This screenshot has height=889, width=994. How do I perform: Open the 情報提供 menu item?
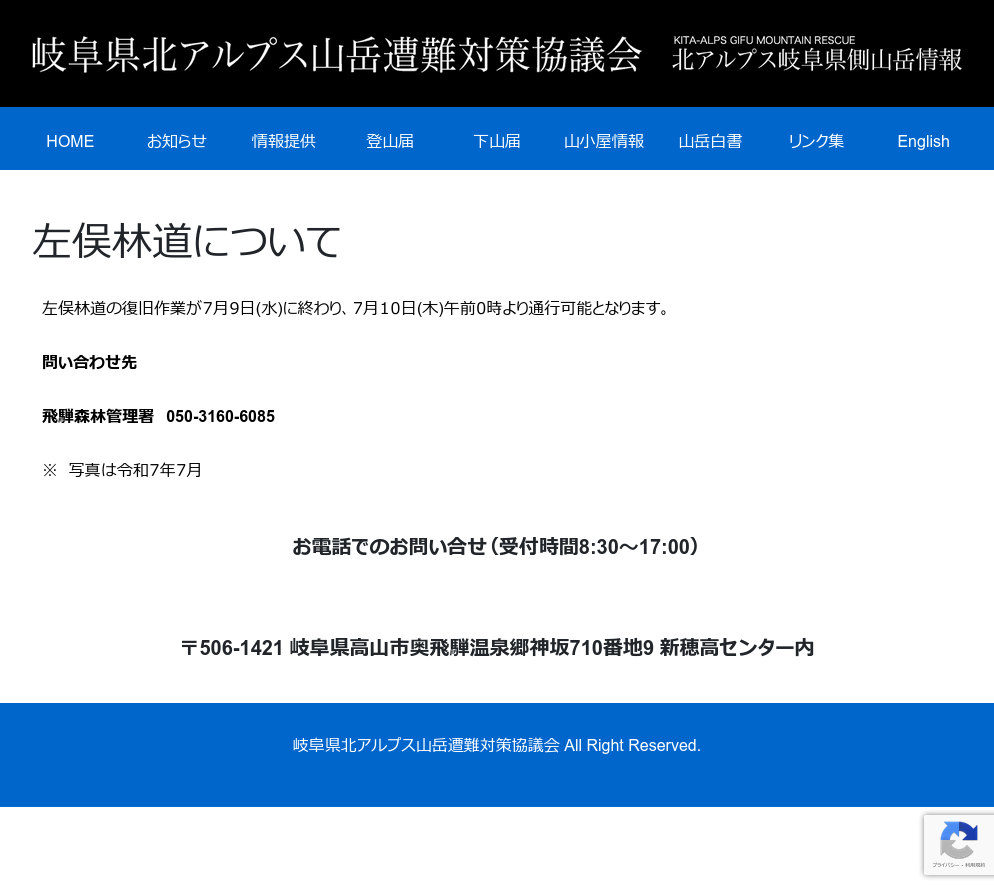click(x=283, y=141)
